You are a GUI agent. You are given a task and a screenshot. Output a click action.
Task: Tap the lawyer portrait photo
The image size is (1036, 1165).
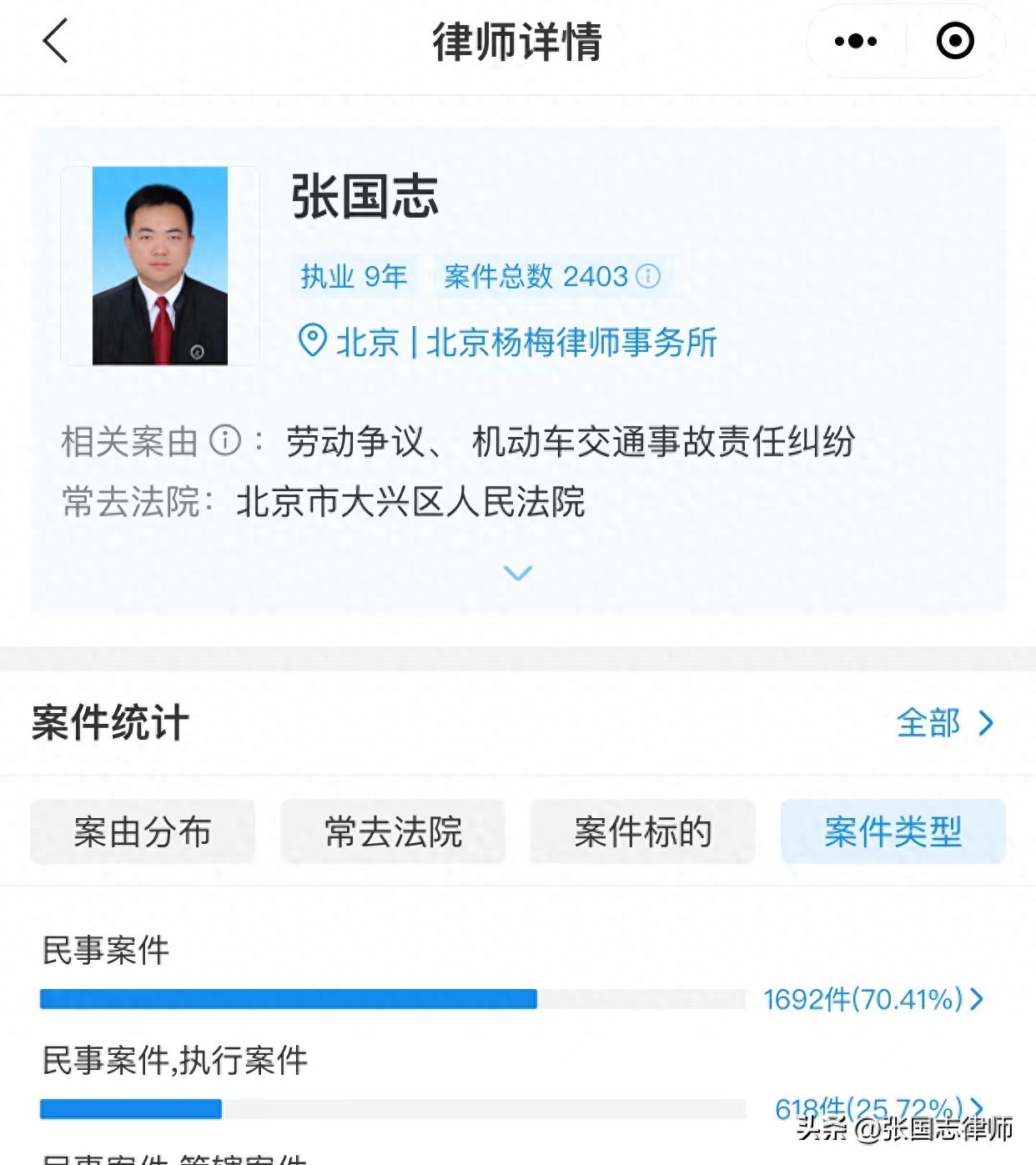[x=160, y=266]
